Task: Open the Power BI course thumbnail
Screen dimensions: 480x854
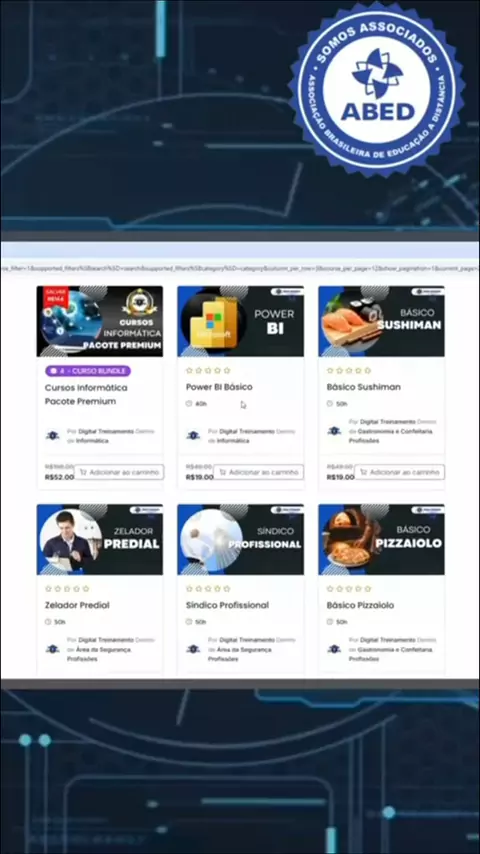Action: pos(240,321)
